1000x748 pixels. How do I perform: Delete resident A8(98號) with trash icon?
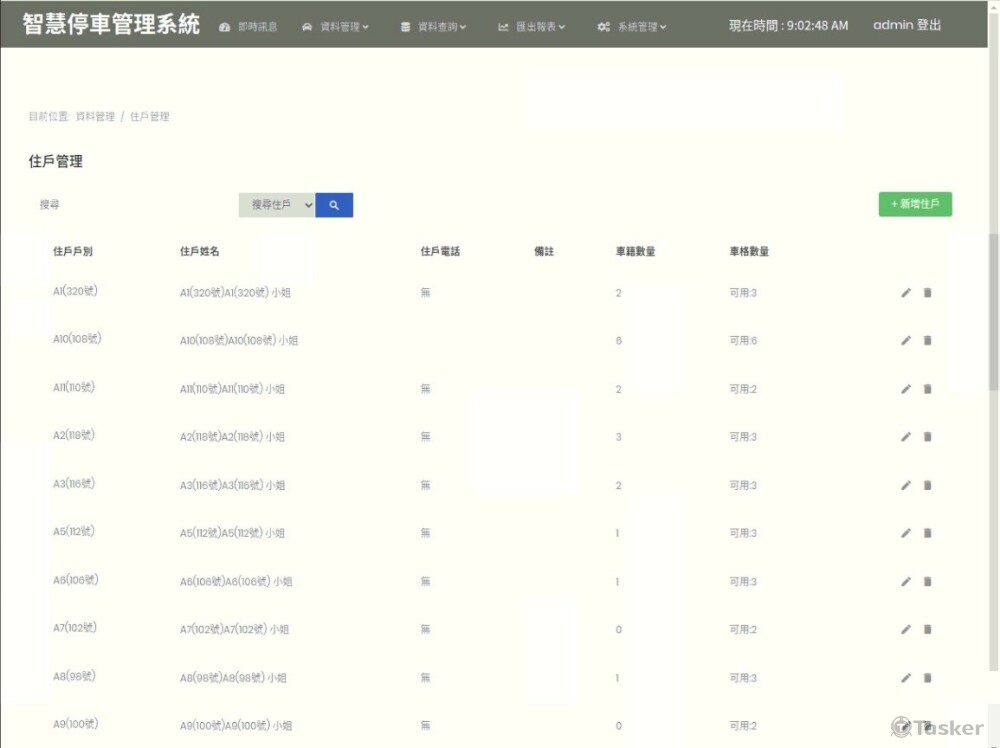tap(927, 678)
